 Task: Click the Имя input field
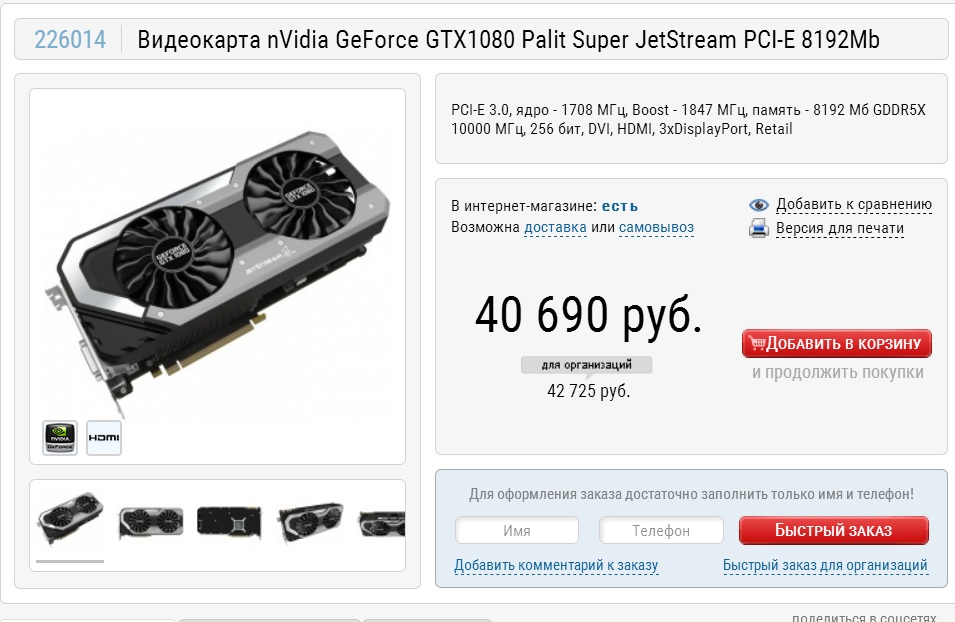(516, 530)
